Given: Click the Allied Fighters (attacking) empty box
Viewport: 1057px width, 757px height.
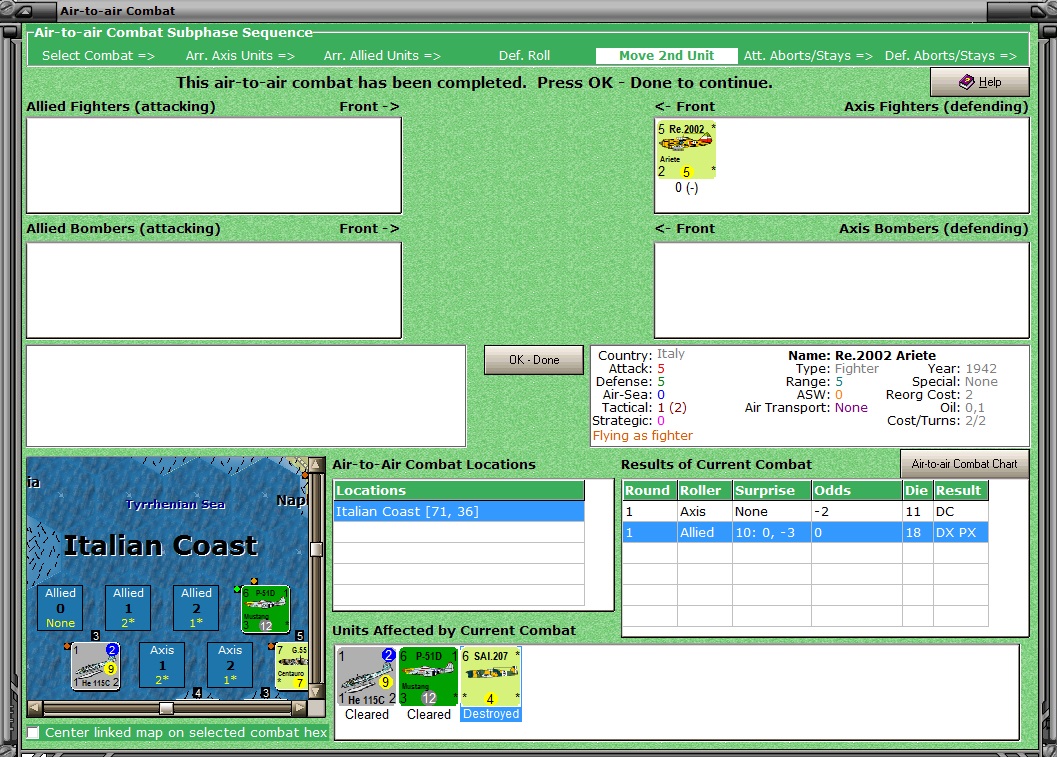Looking at the screenshot, I should click(214, 165).
